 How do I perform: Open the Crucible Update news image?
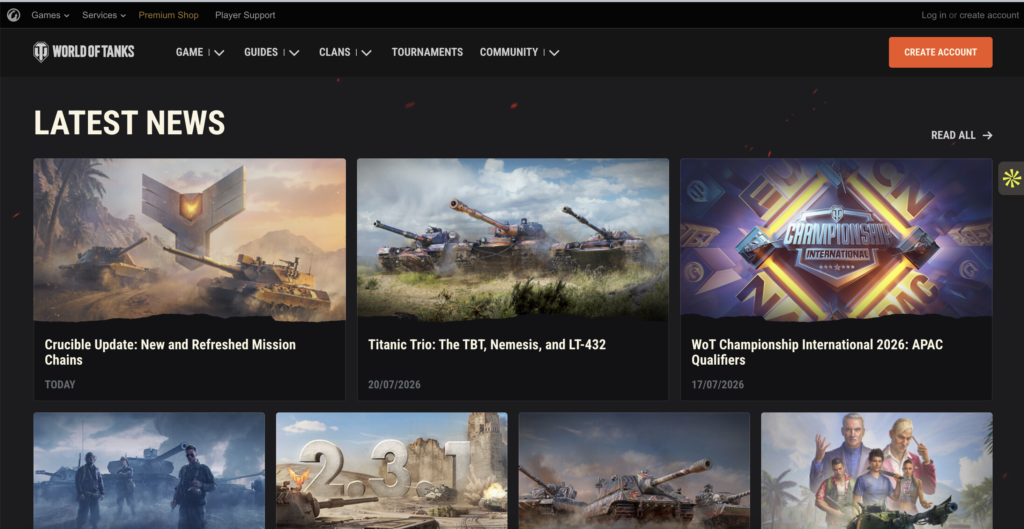[x=189, y=240]
